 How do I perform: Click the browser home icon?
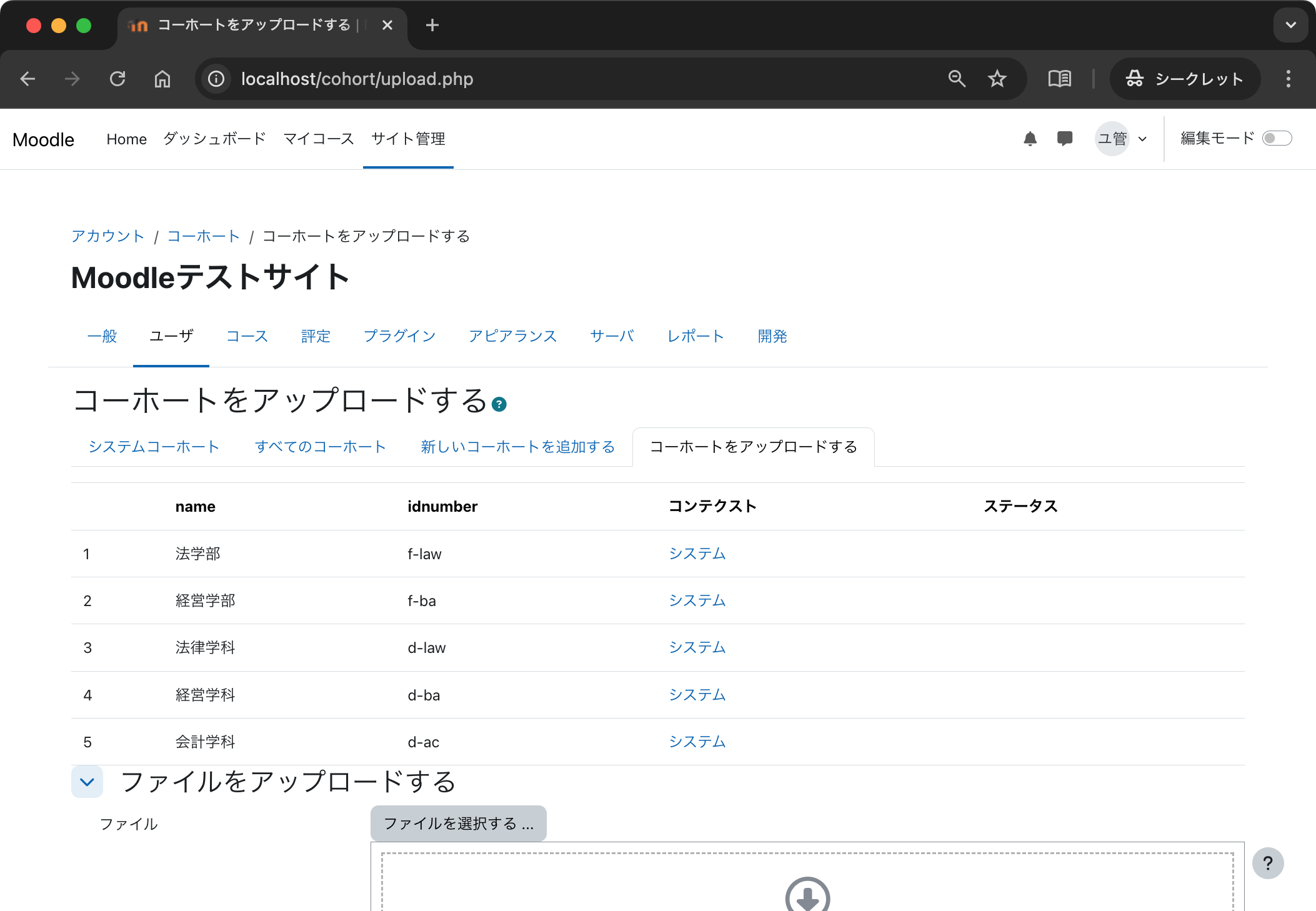click(162, 79)
